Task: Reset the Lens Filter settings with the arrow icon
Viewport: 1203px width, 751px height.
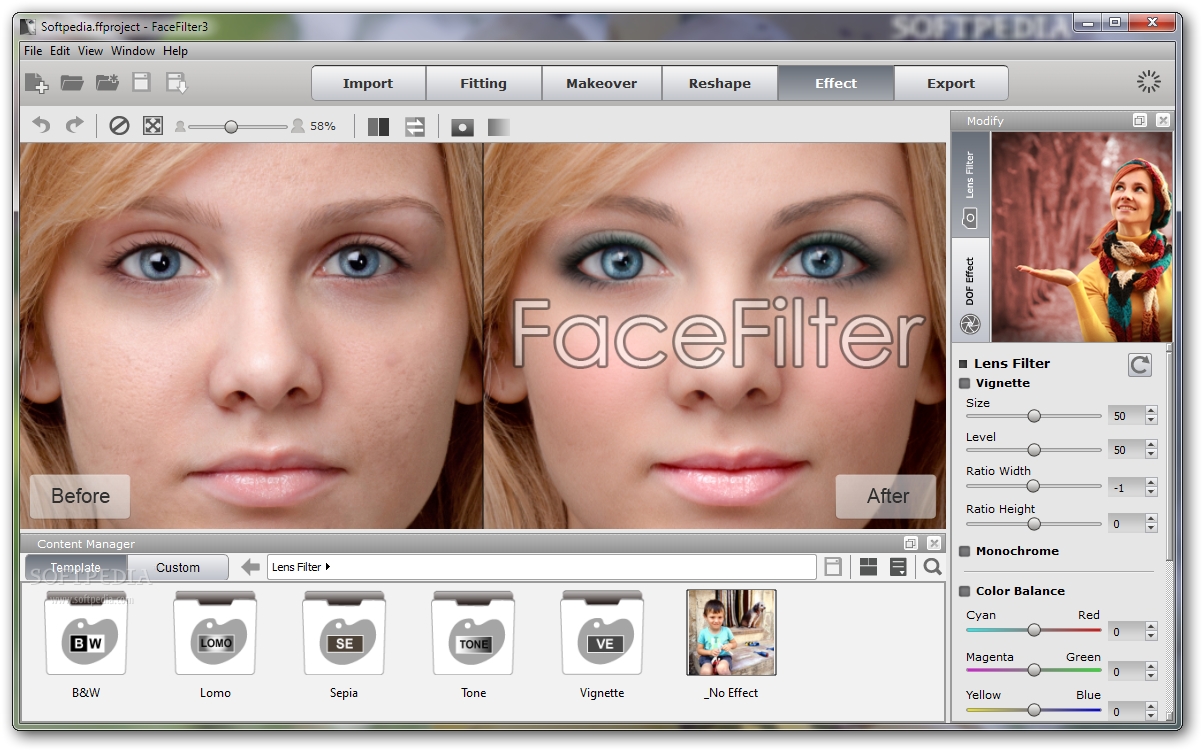Action: tap(1140, 365)
